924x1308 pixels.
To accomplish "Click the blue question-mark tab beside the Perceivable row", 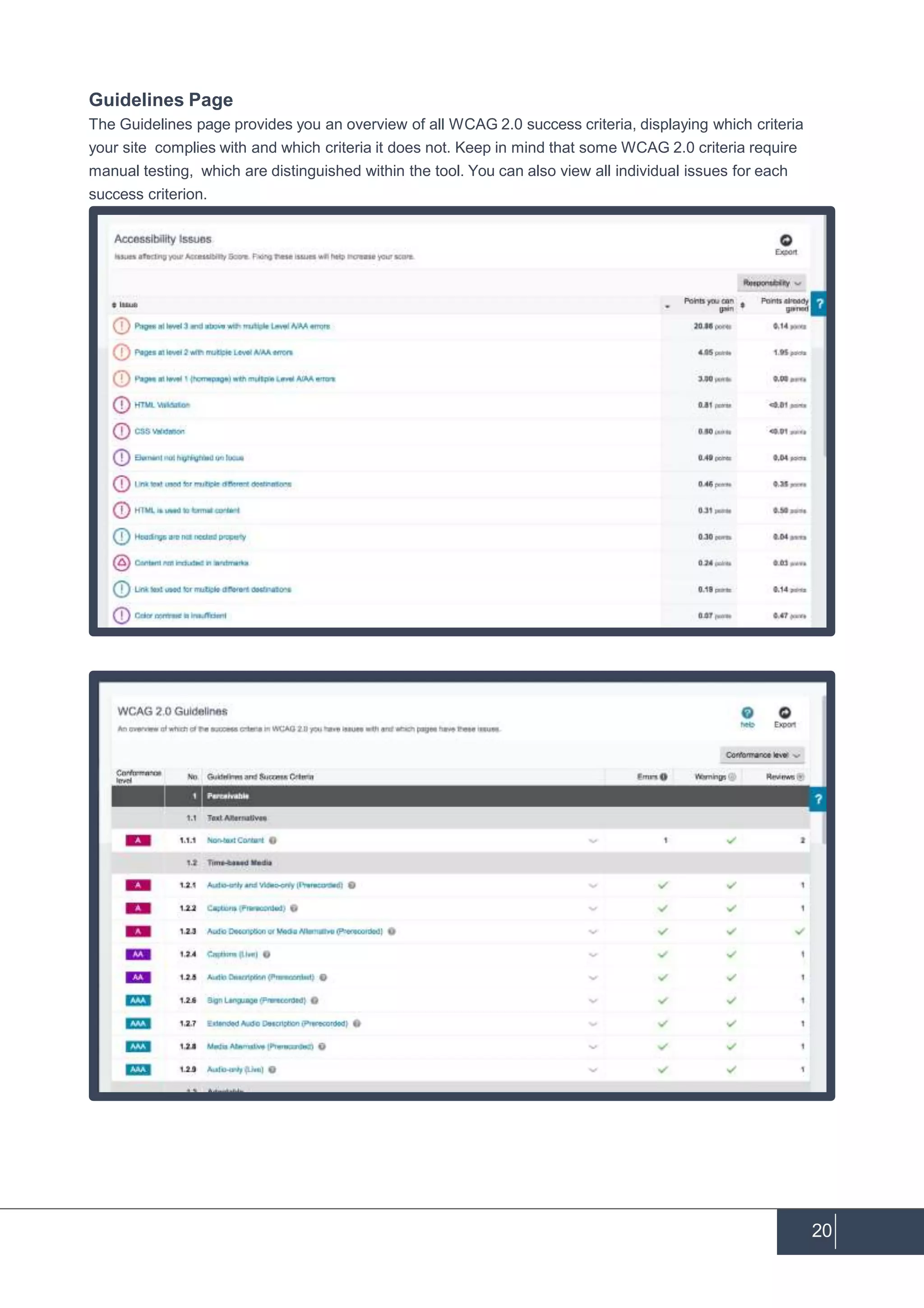I will (818, 799).
